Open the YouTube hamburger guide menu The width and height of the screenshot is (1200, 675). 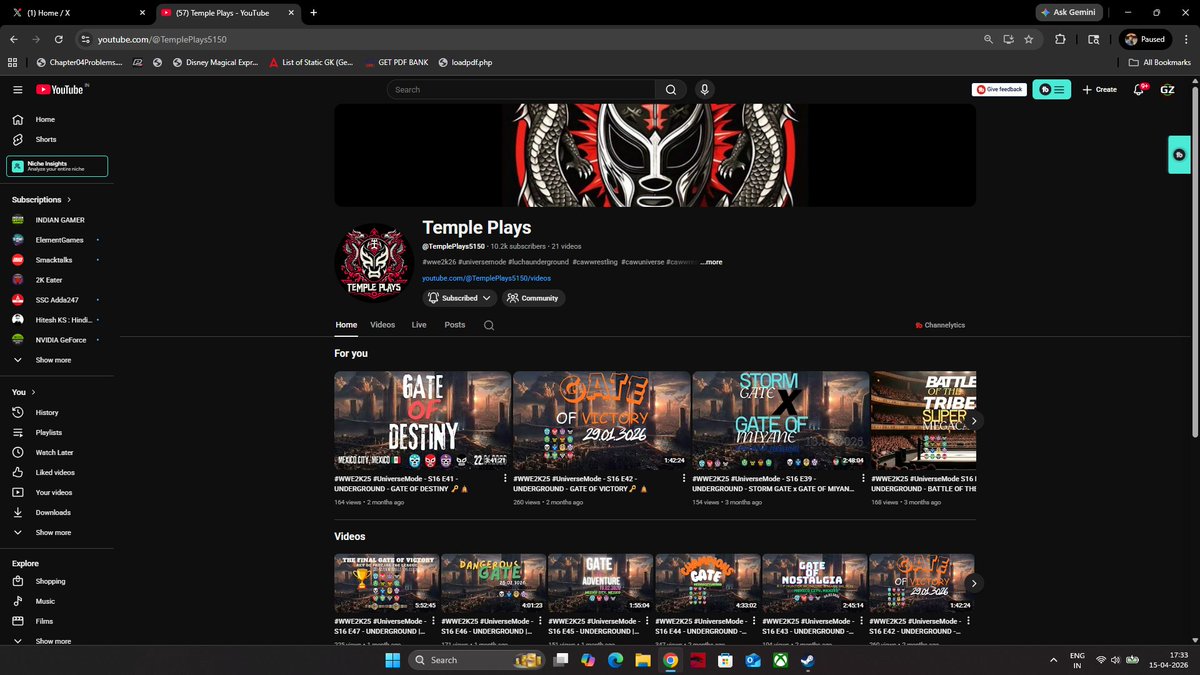point(17,89)
